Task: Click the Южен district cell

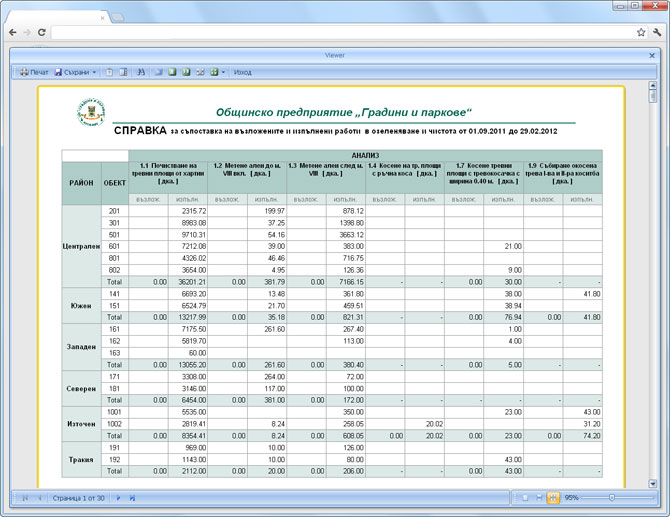Action: pos(81,306)
